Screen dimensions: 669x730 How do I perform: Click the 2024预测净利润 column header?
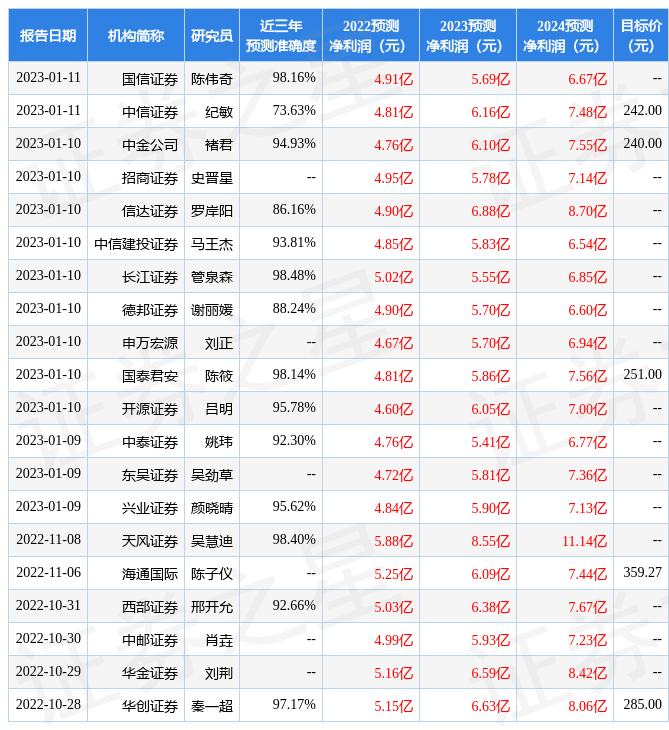click(564, 35)
